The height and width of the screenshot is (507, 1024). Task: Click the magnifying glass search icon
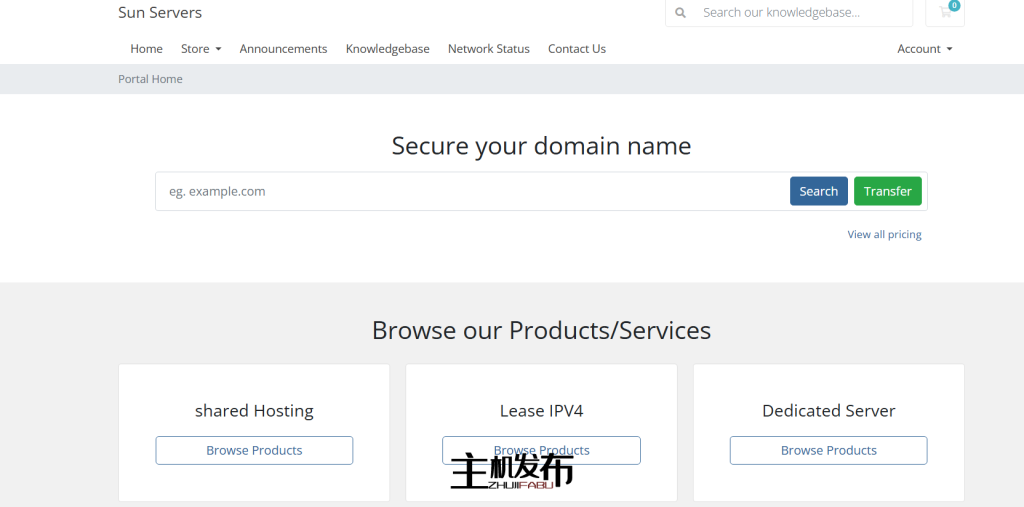[681, 13]
